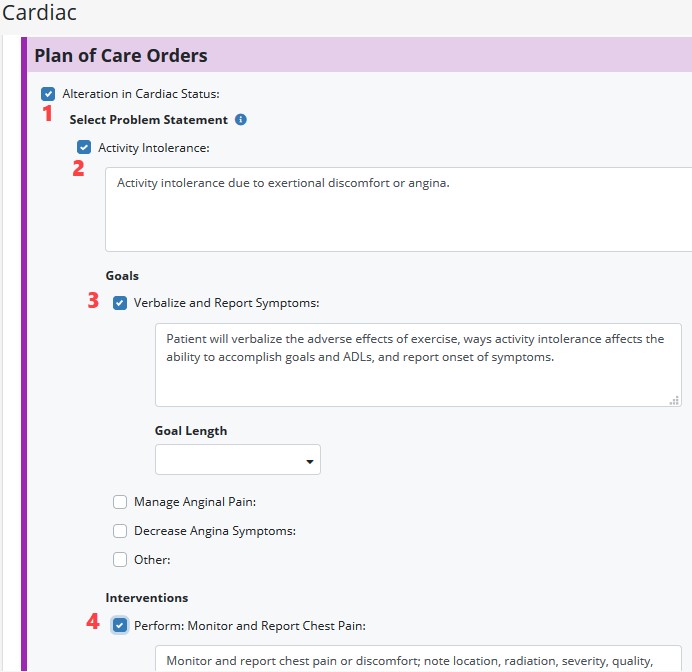Screen dimensions: 692x672
Task: Click the Cardiac page heading
Action: 40,14
